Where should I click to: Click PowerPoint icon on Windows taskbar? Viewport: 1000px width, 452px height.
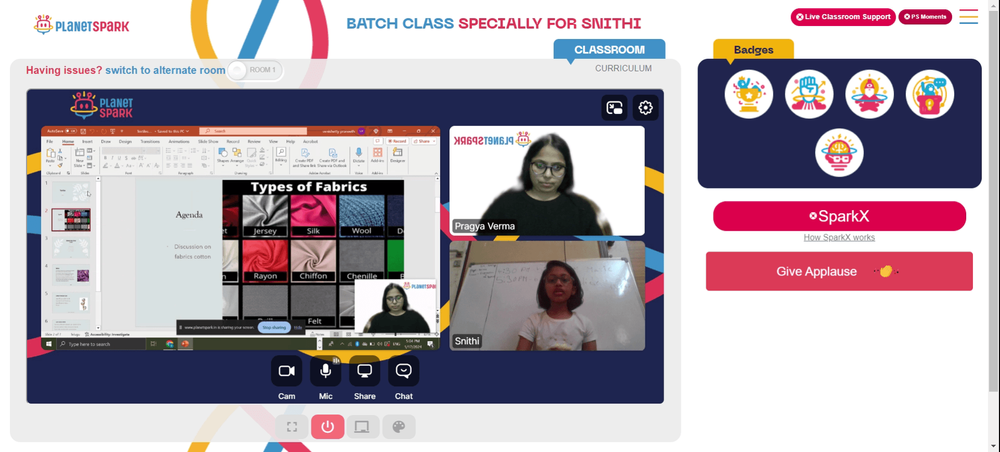coord(185,344)
